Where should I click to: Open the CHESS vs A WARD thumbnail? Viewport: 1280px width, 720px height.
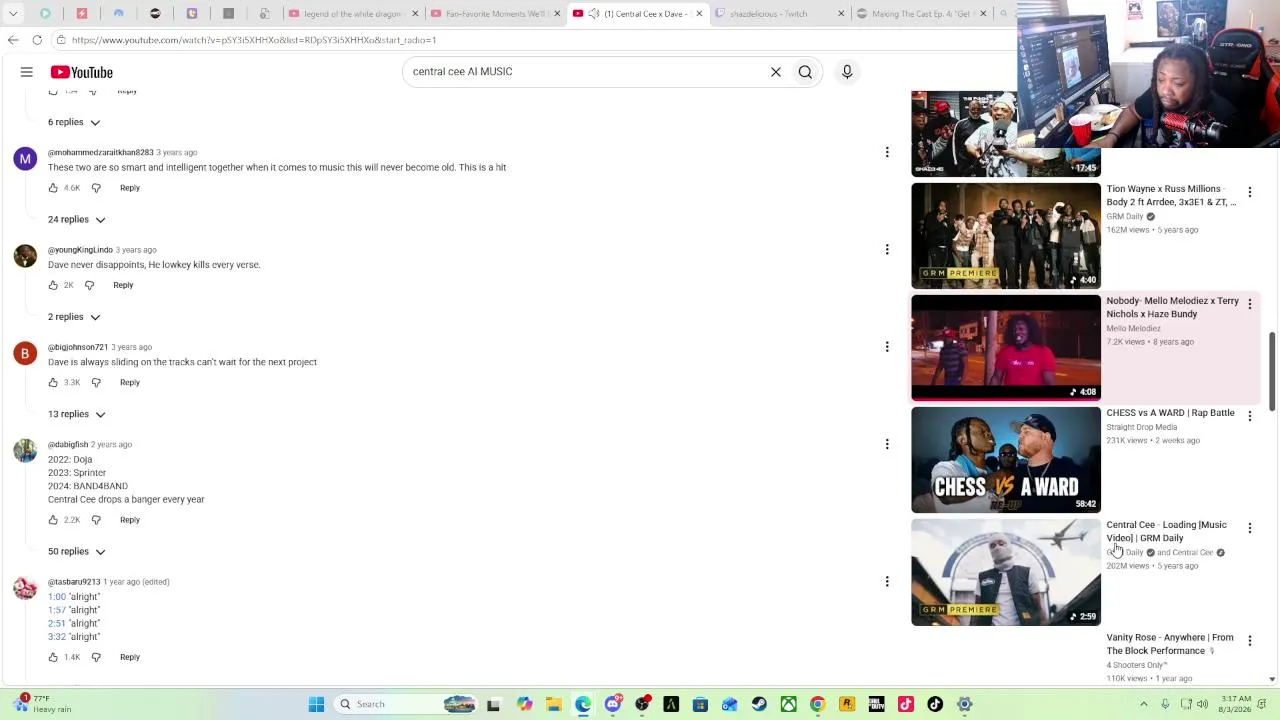pos(1006,460)
